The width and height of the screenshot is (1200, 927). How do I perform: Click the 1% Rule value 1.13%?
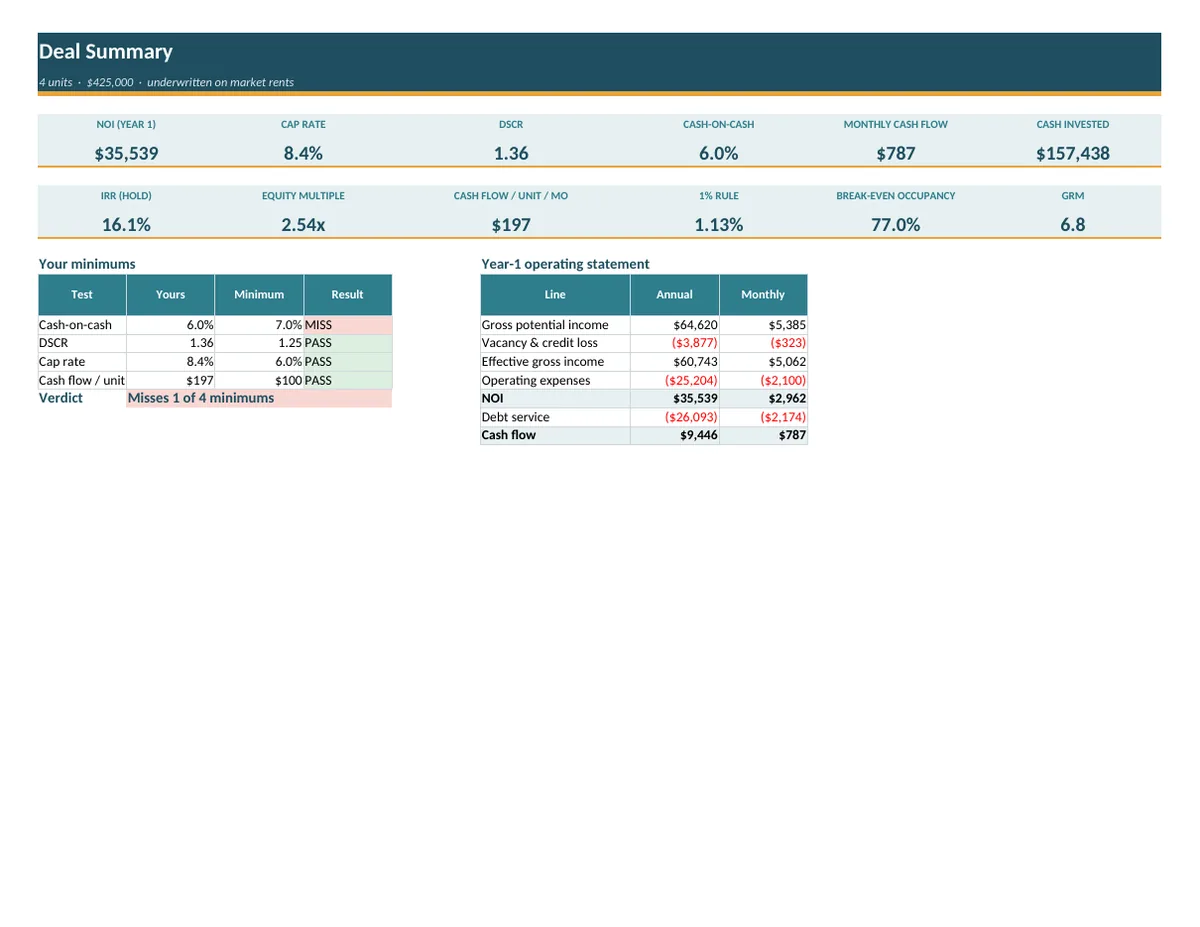click(x=719, y=225)
